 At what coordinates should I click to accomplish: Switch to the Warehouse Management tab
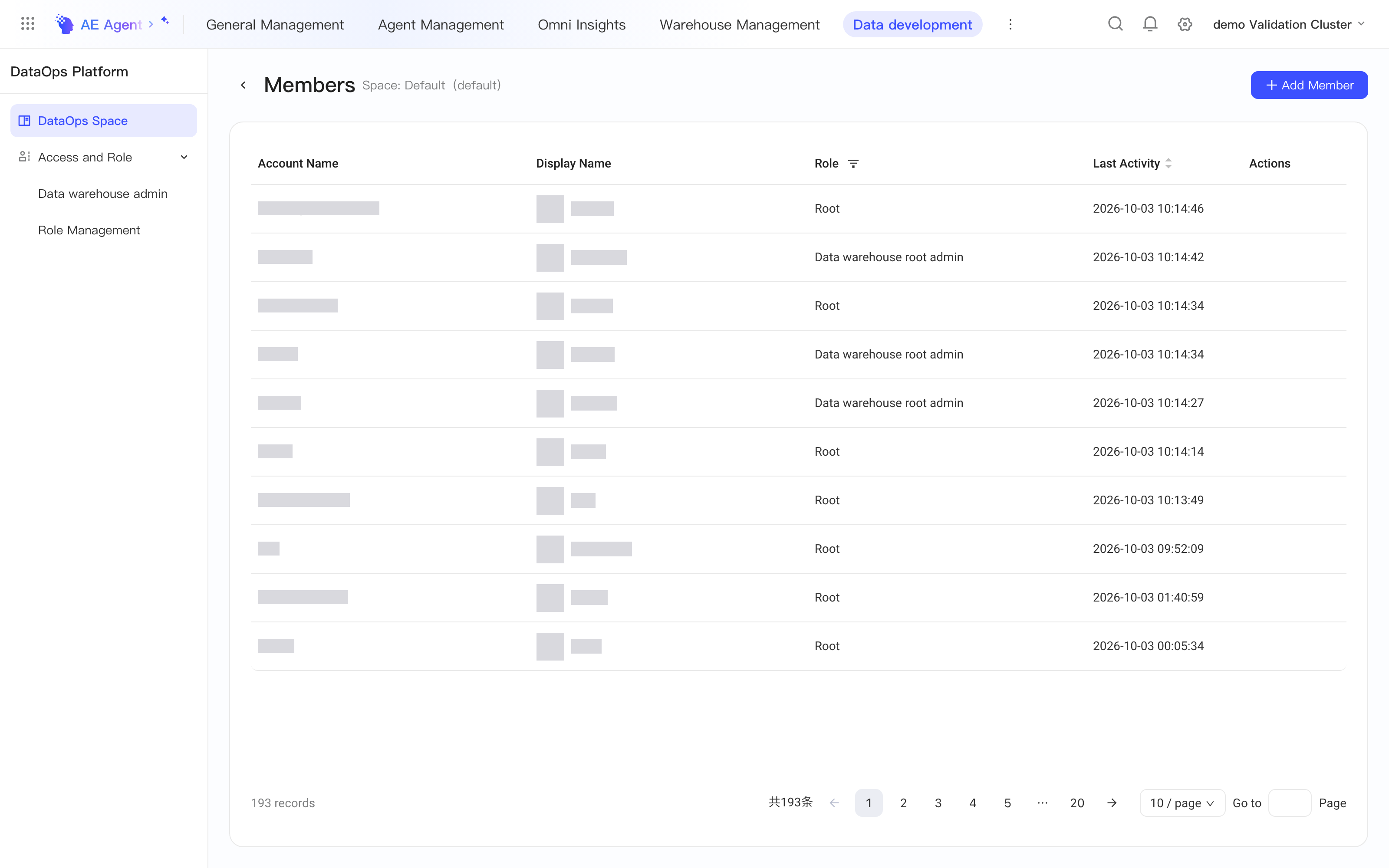tap(739, 25)
